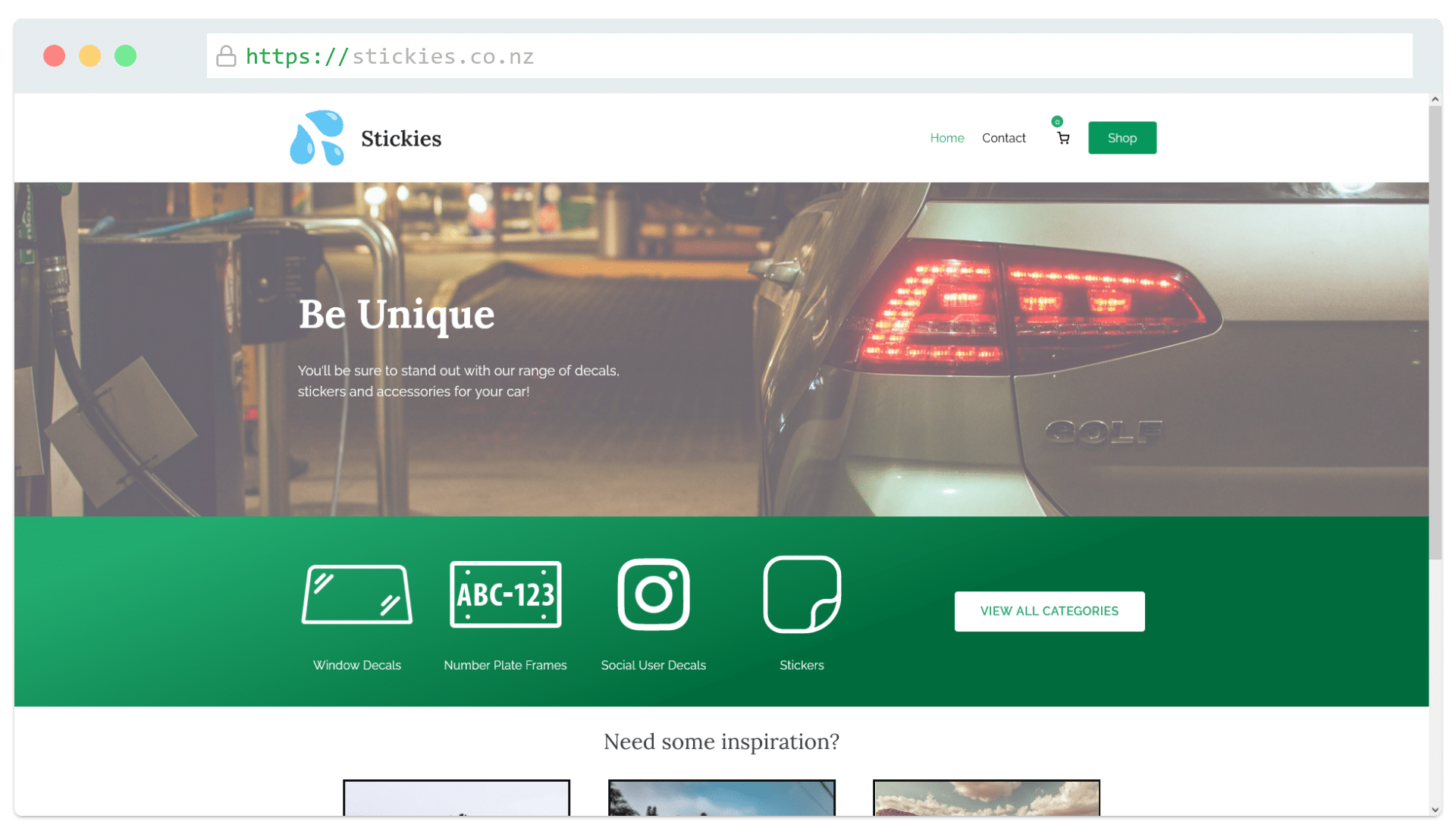Viewport: 1456px width, 834px height.
Task: Open the Social User Decals label
Action: pos(654,665)
